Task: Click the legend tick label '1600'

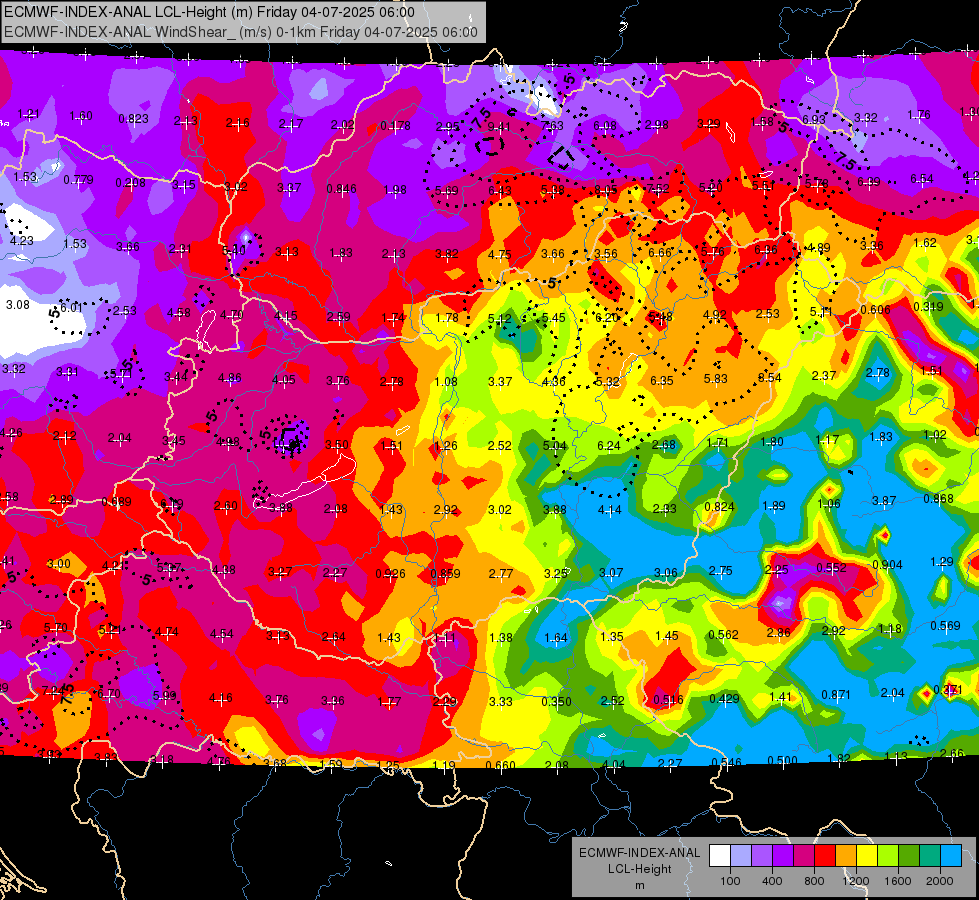Action: 897,881
